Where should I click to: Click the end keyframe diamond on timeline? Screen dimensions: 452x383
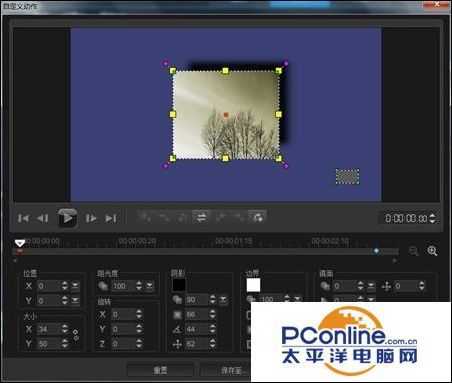coord(376,251)
